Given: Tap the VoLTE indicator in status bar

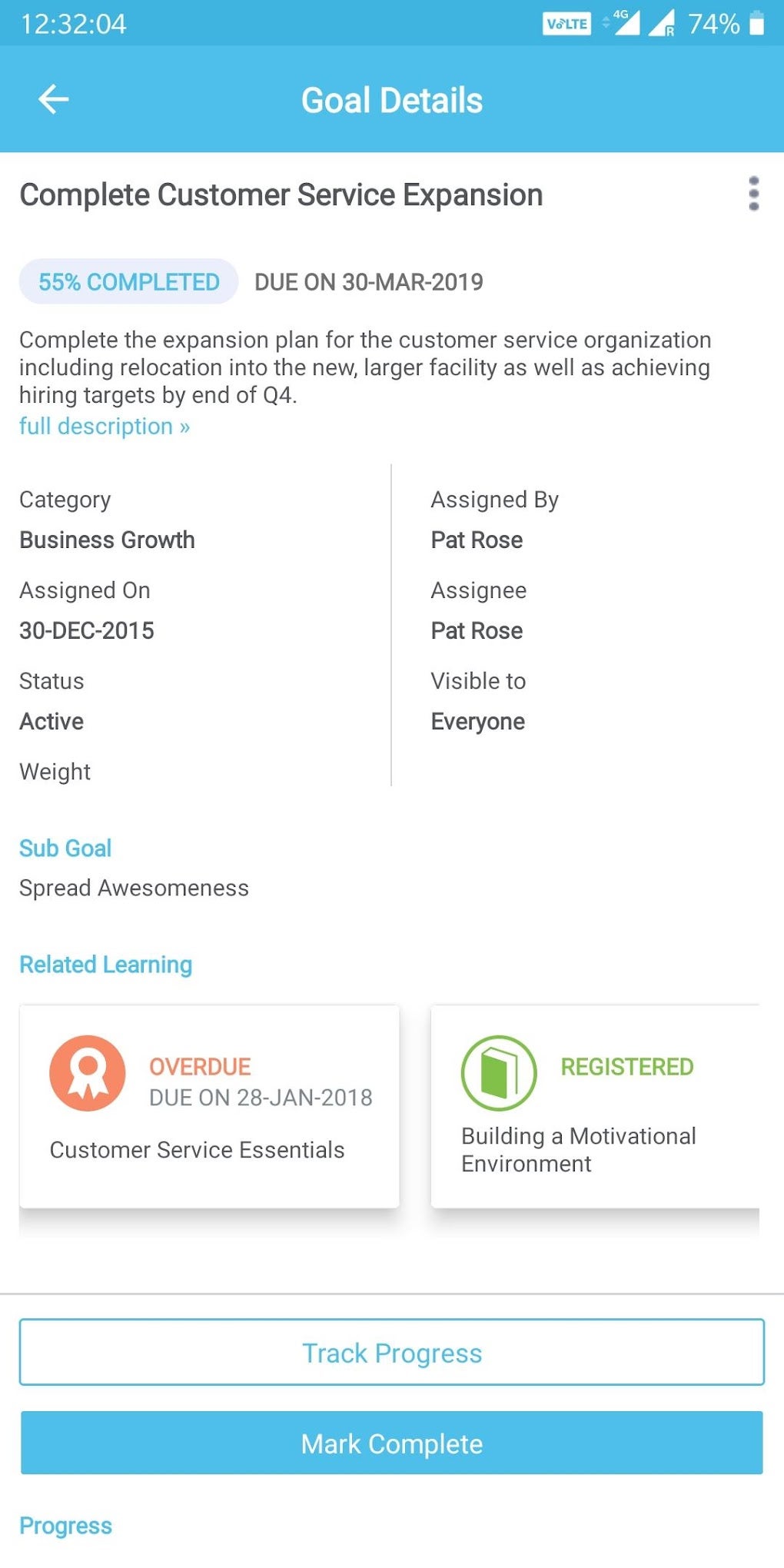Looking at the screenshot, I should (566, 22).
